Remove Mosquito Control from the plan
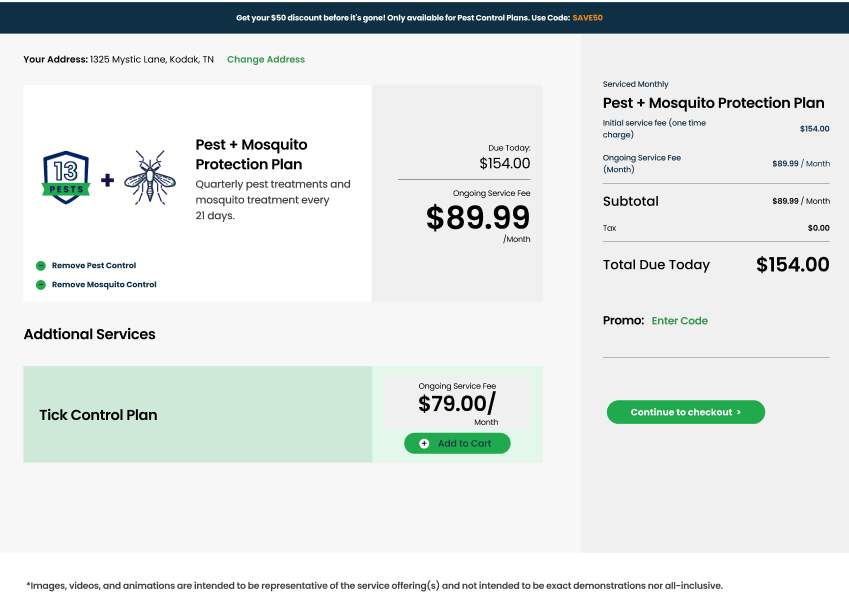Screen dimensions: 849x614 click(x=104, y=285)
